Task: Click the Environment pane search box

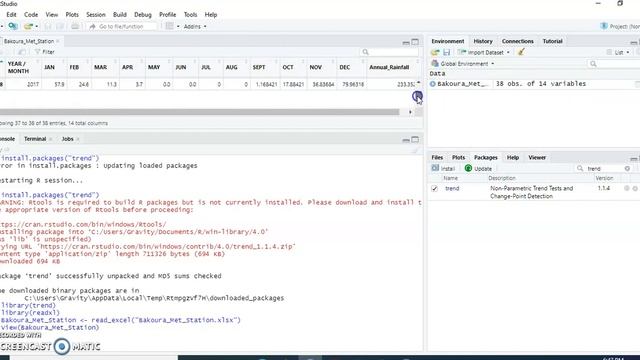Action: click(x=614, y=64)
